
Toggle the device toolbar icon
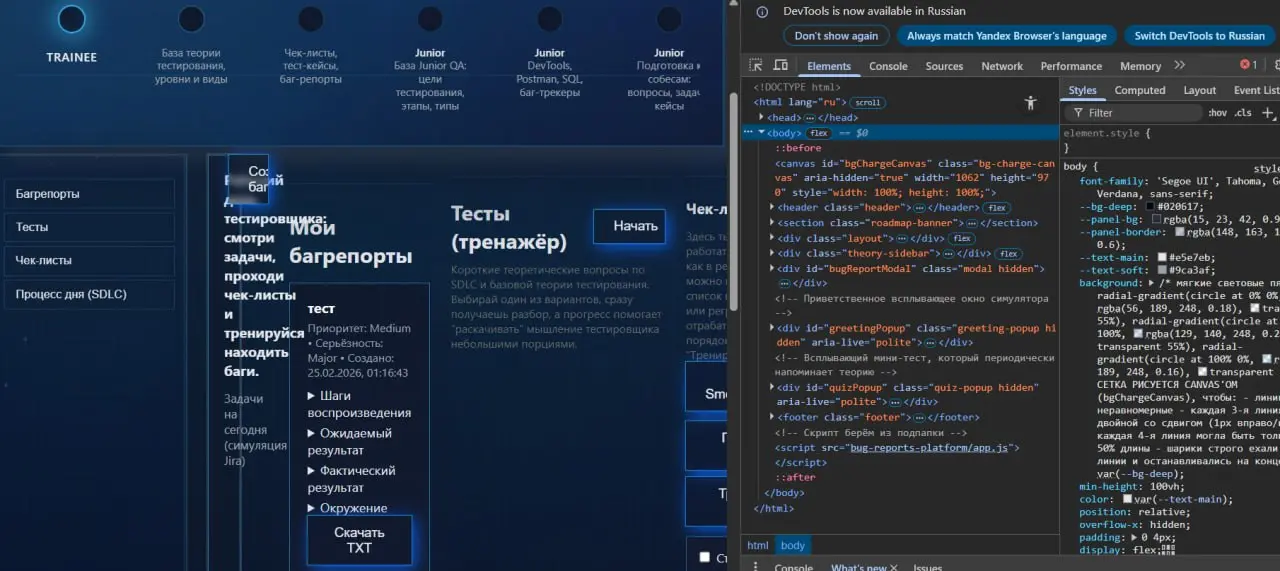[x=780, y=65]
